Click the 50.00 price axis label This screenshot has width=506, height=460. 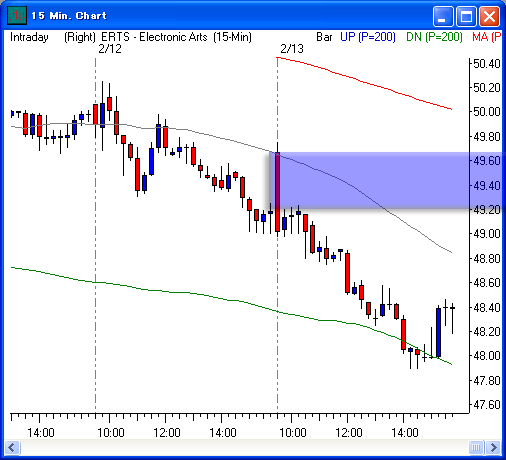coord(487,112)
